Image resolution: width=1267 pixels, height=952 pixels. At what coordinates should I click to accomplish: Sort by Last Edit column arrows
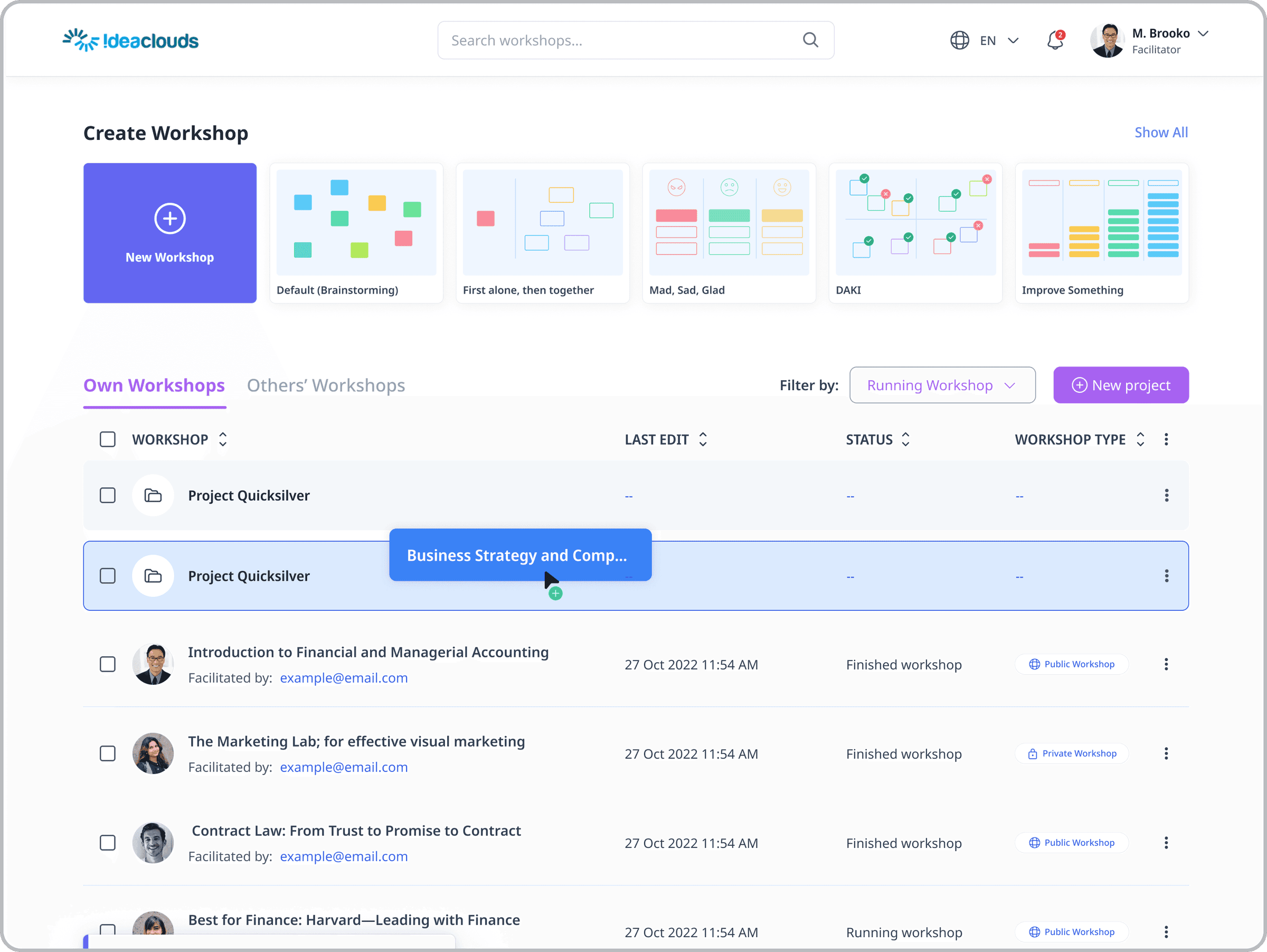pos(703,439)
